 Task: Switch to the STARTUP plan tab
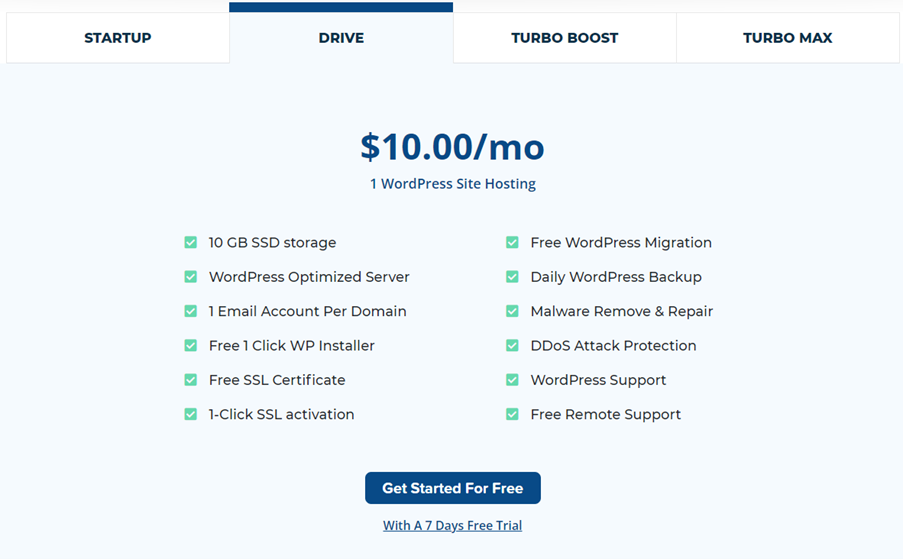(x=117, y=38)
